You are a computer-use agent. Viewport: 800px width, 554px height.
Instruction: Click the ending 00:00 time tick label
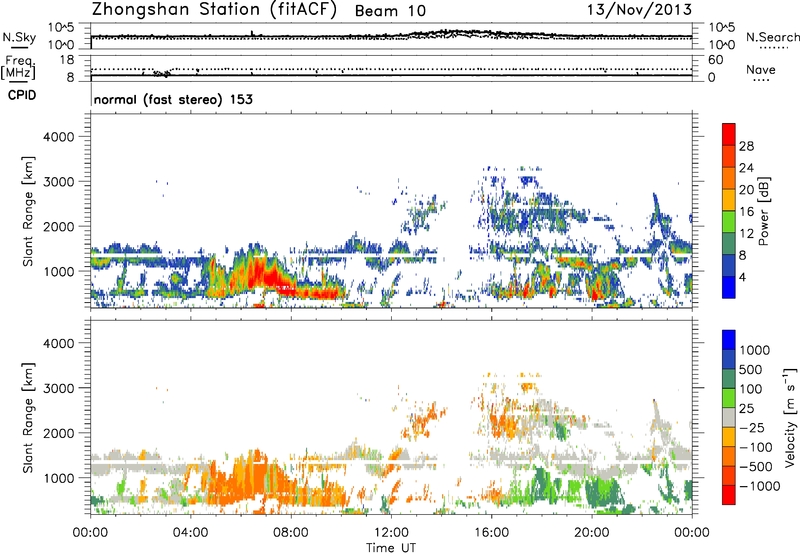pos(692,533)
